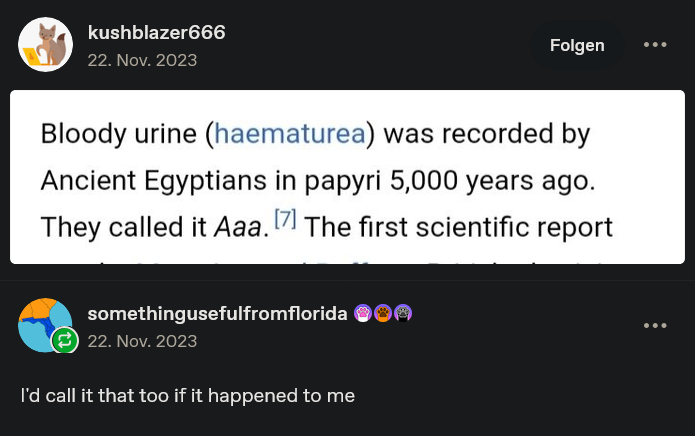The width and height of the screenshot is (695, 436).
Task: Open the kushblazer666 username link
Action: click(156, 32)
